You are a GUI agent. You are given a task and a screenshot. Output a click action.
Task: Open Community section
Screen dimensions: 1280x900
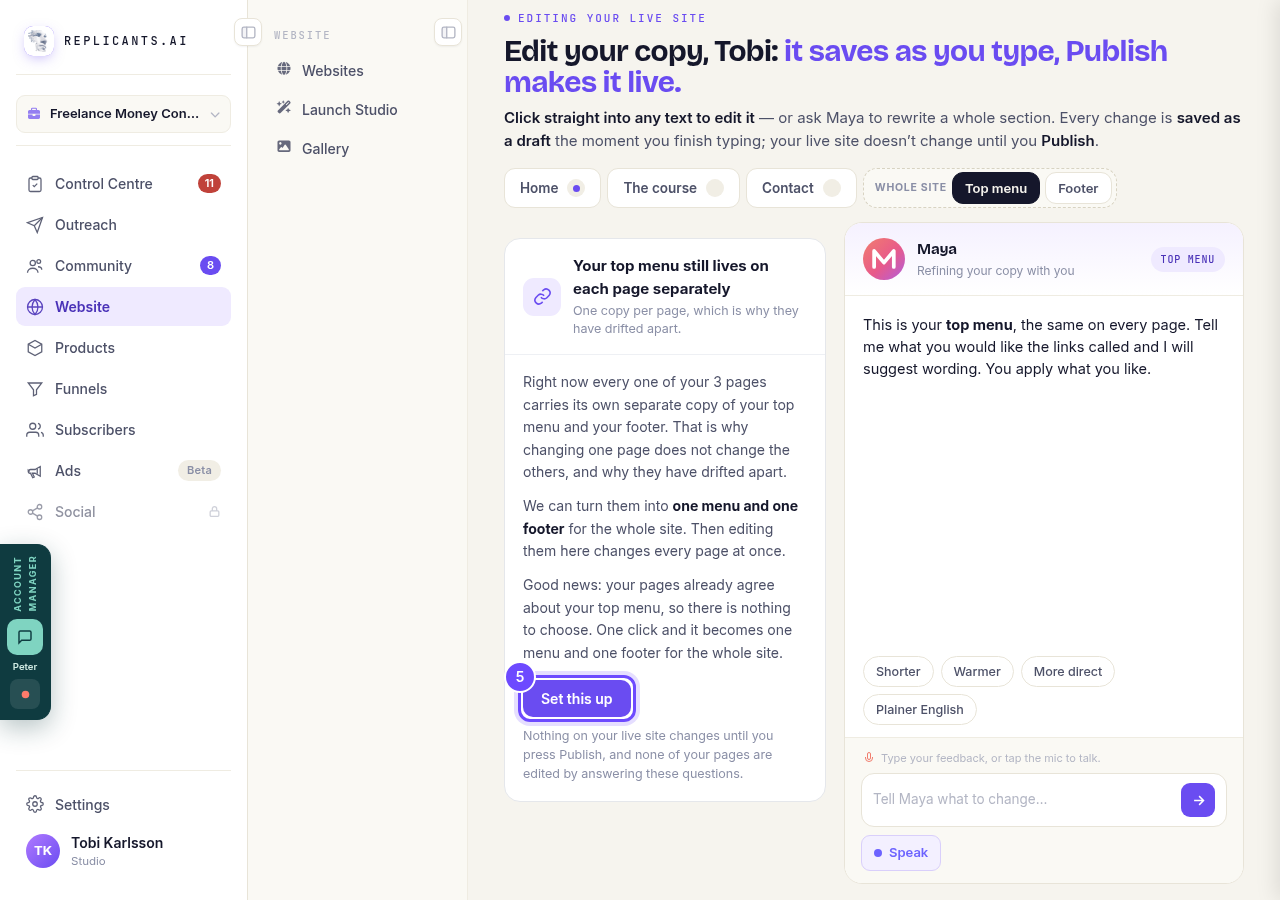pyautogui.click(x=123, y=265)
